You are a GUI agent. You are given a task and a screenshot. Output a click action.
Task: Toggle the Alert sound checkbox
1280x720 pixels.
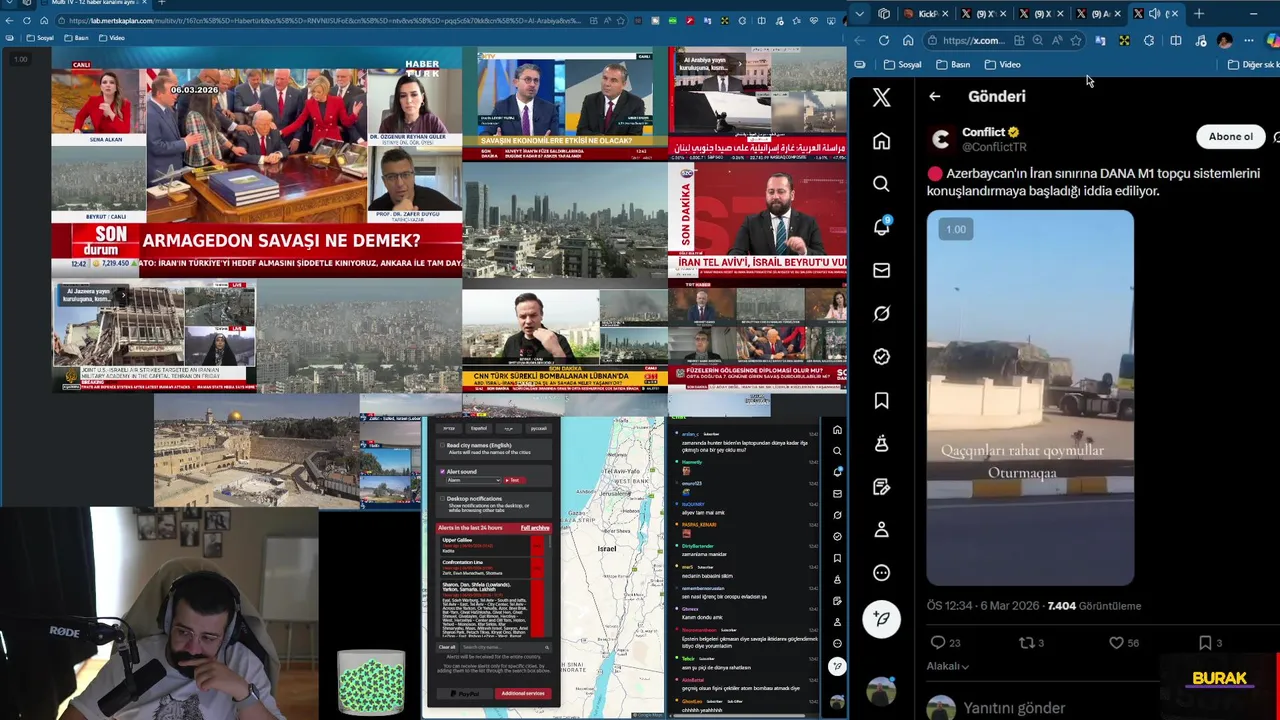point(442,471)
